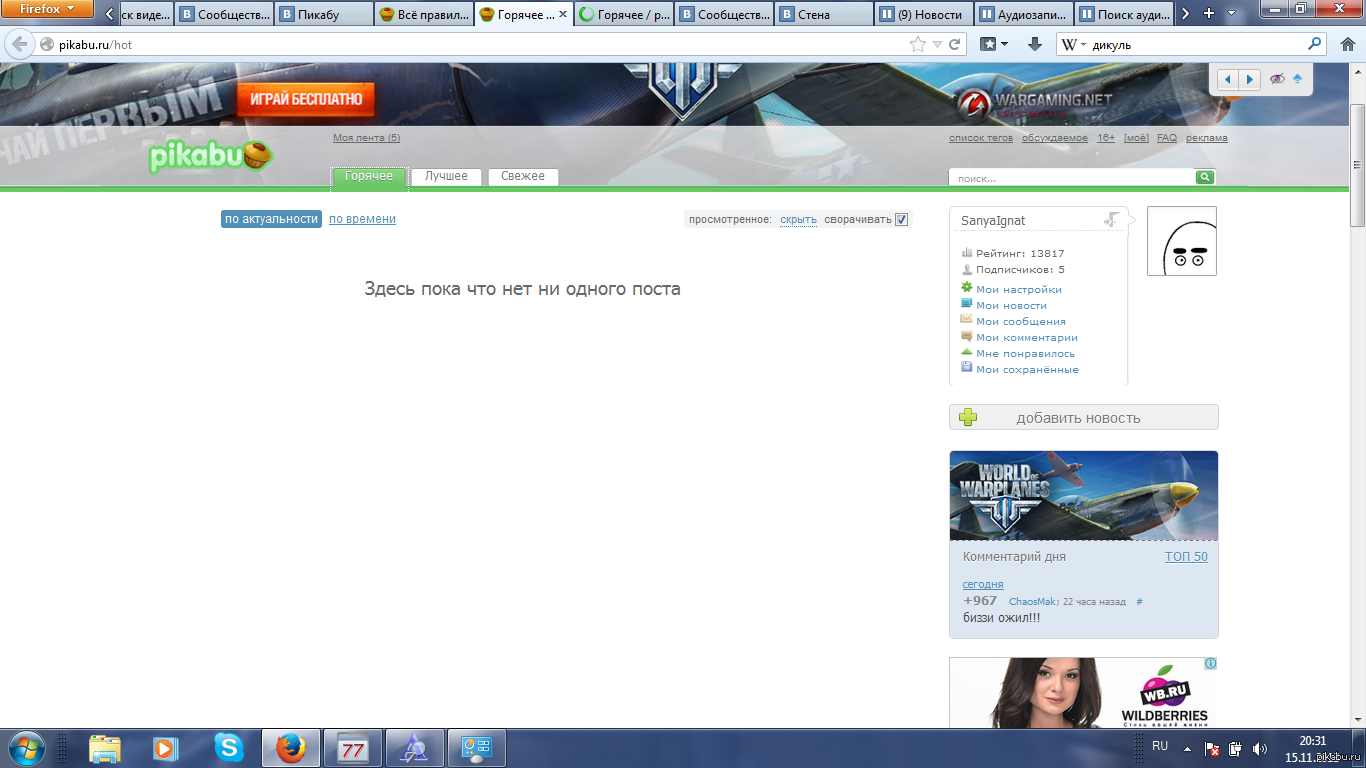Open the Firefox menu dropdown

coord(47,9)
